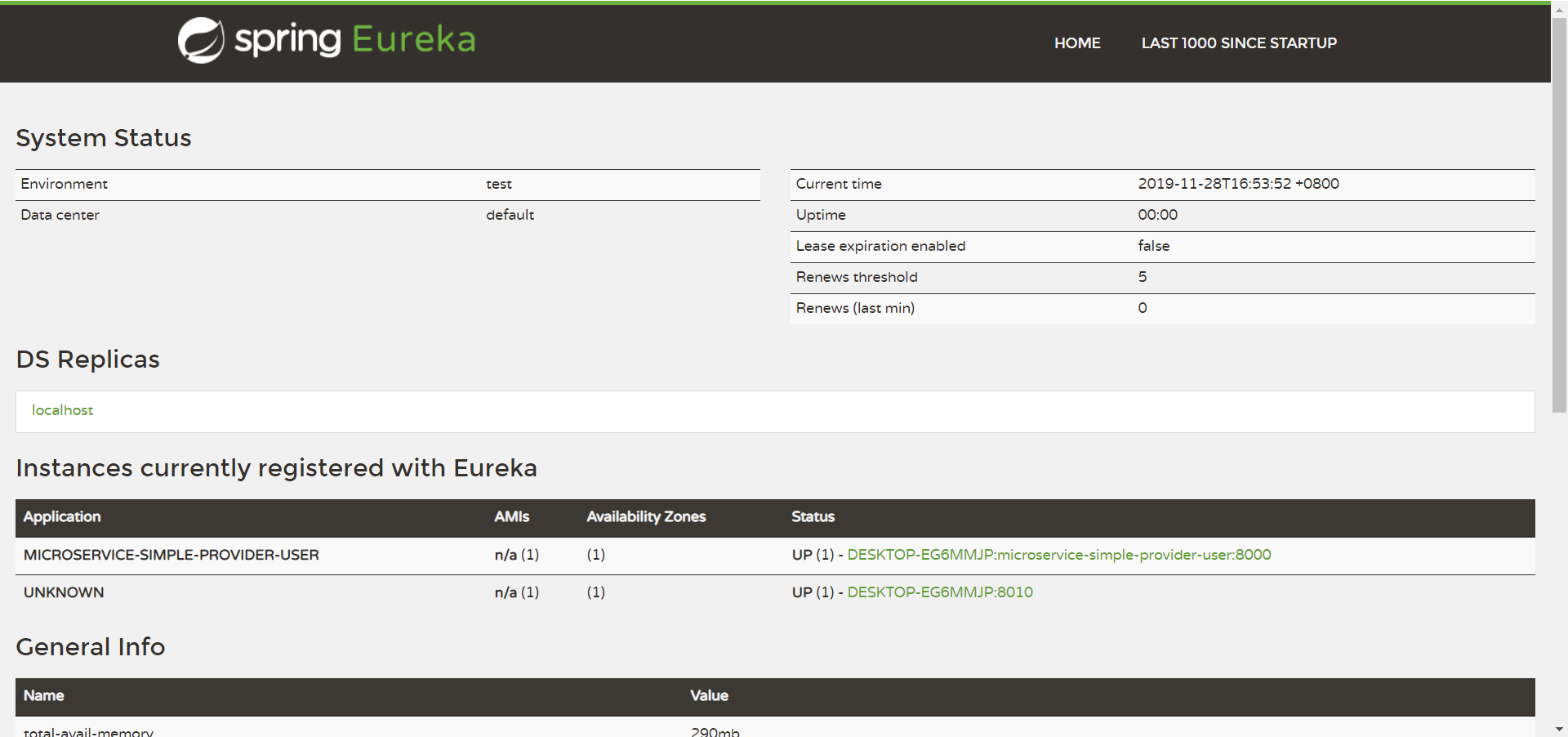This screenshot has height=737, width=1568.
Task: Click the AMIs column header
Action: pos(512,516)
